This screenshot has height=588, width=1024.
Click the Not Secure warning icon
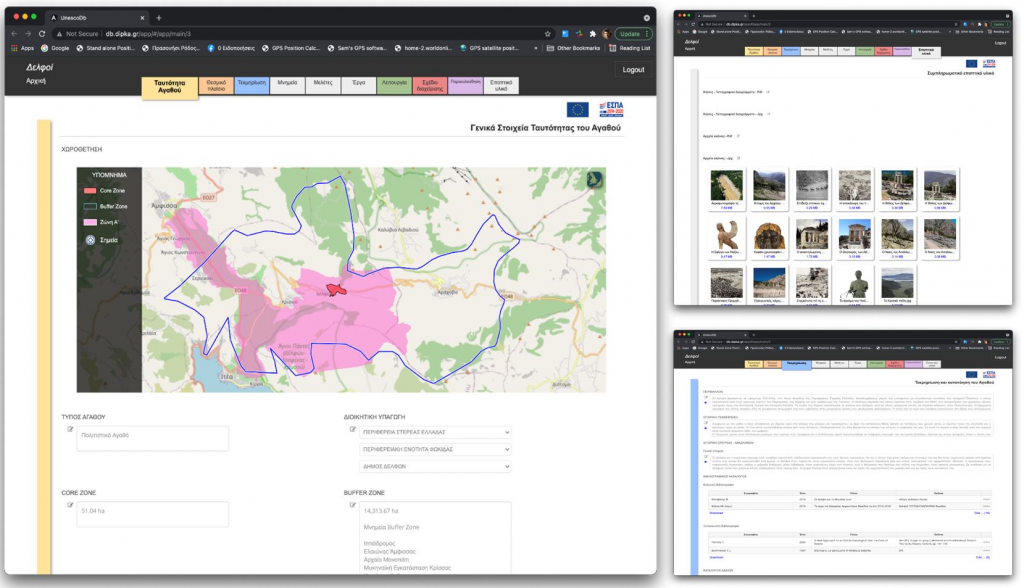point(59,34)
